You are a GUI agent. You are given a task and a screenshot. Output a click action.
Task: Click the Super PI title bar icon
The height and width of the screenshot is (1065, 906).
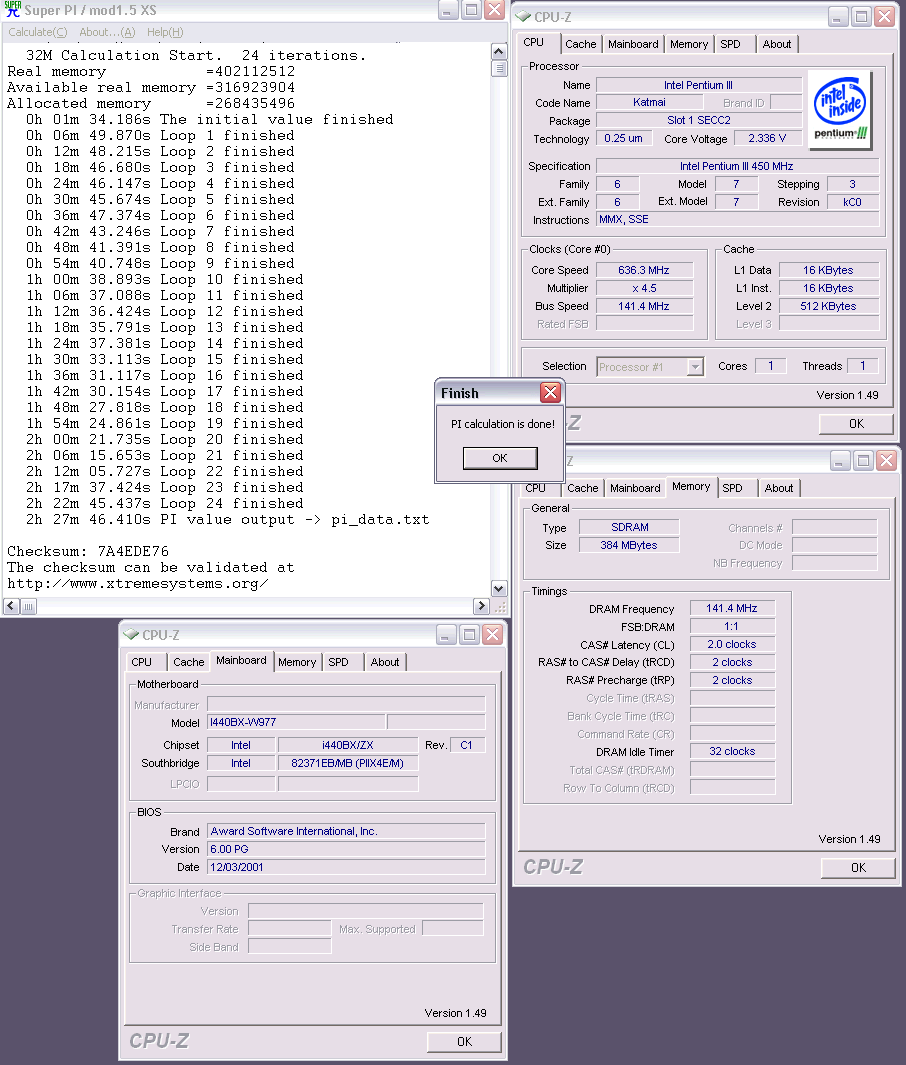click(12, 10)
